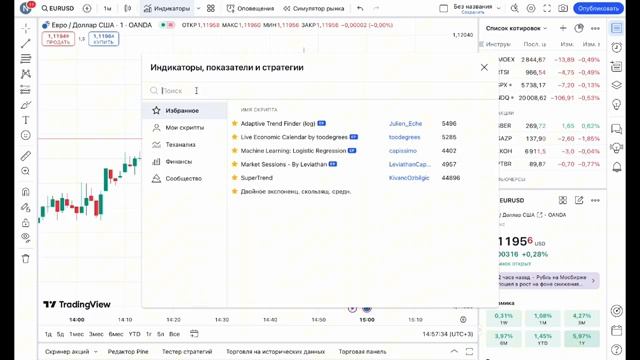The width and height of the screenshot is (640, 360).
Task: Add symbol to compare with plus icon
Action: pyautogui.click(x=87, y=8)
